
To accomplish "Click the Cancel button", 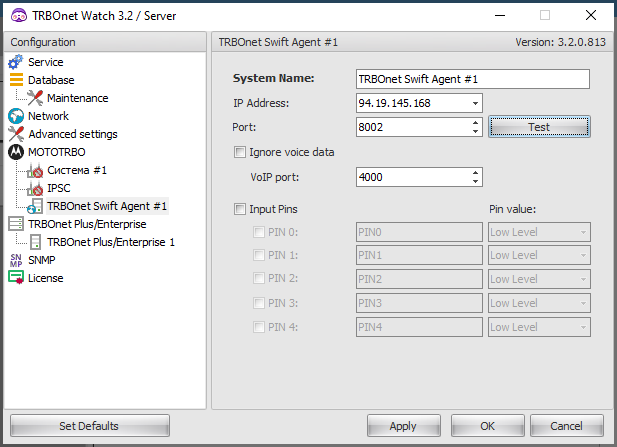I will pos(567,426).
